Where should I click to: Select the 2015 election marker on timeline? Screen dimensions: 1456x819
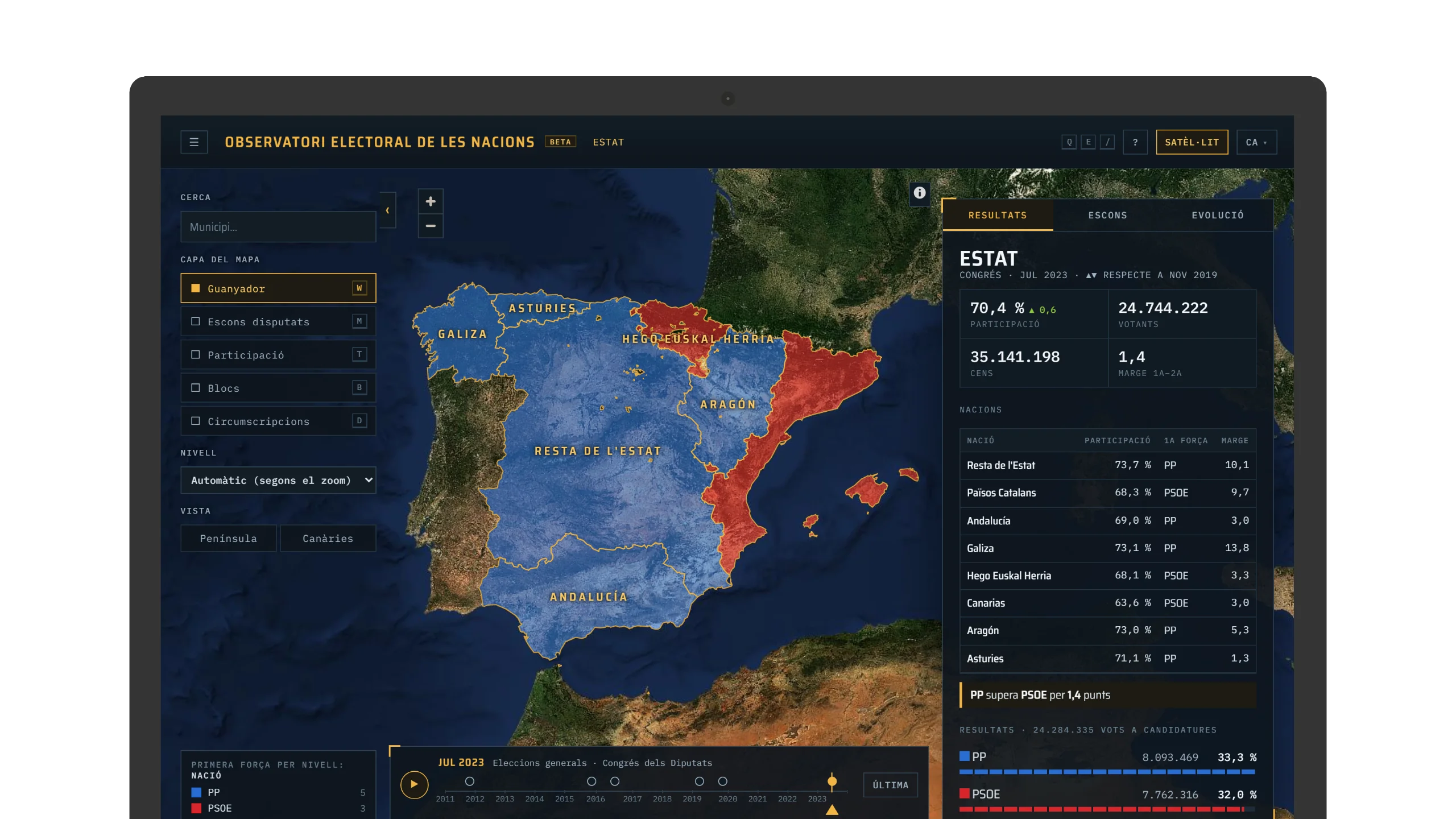[x=591, y=781]
